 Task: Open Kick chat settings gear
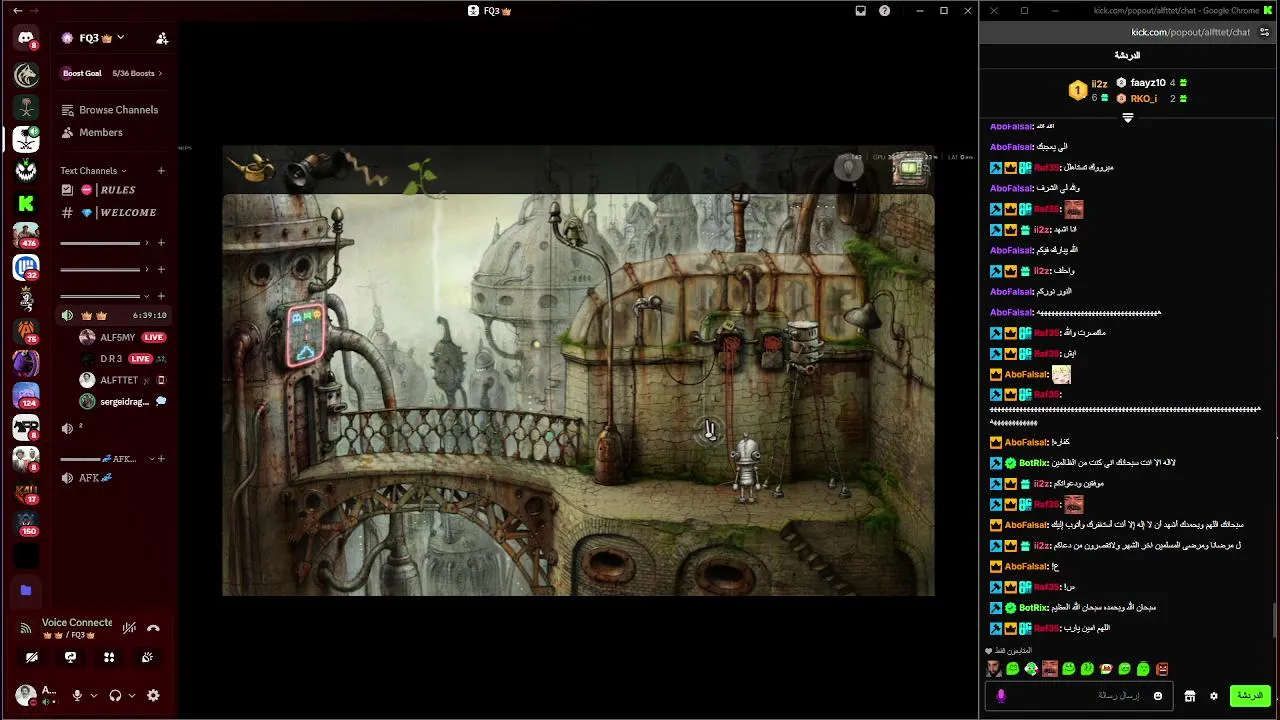click(1214, 696)
